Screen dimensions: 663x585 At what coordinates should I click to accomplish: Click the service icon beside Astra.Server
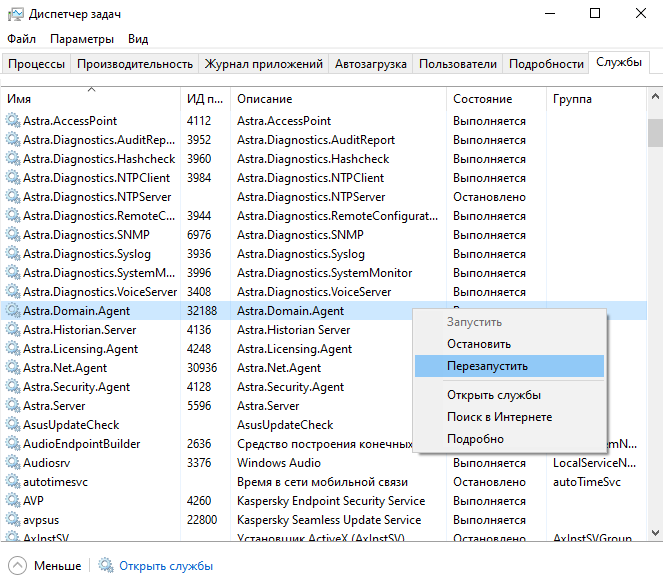click(13, 406)
